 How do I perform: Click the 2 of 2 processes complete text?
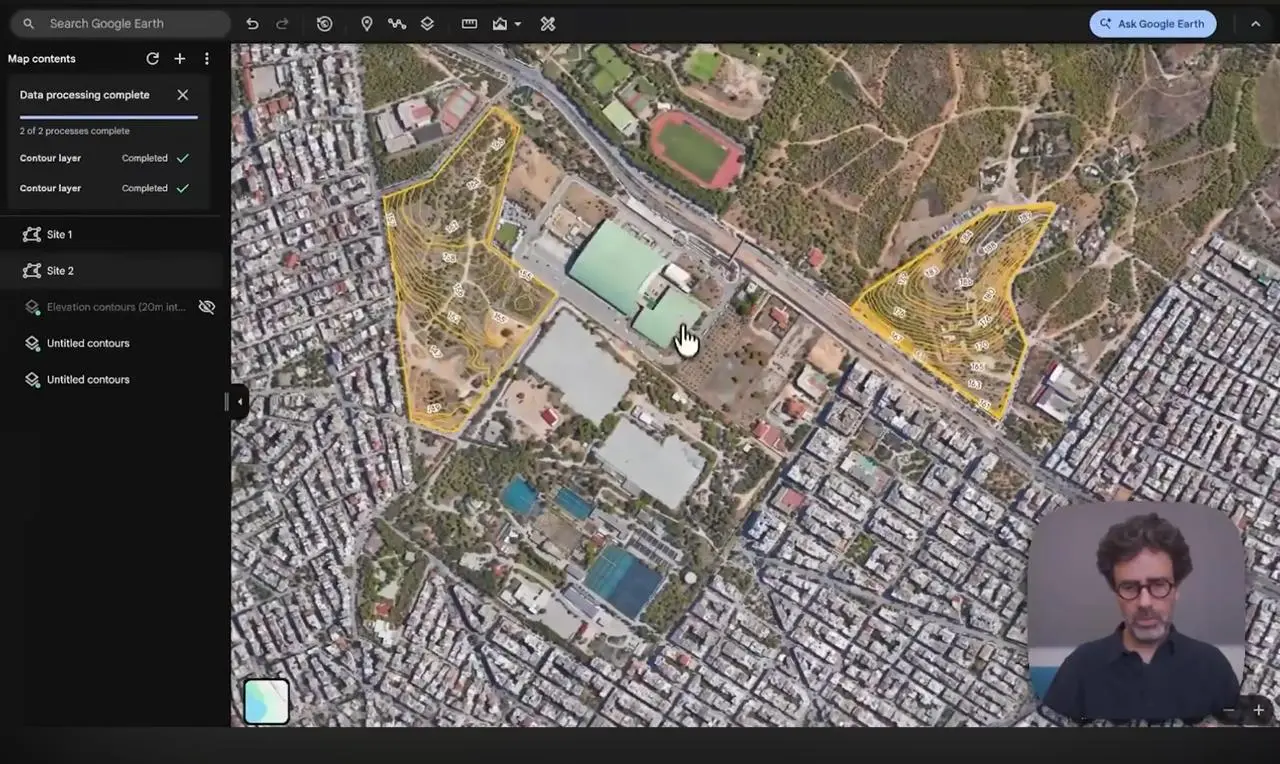pos(75,131)
